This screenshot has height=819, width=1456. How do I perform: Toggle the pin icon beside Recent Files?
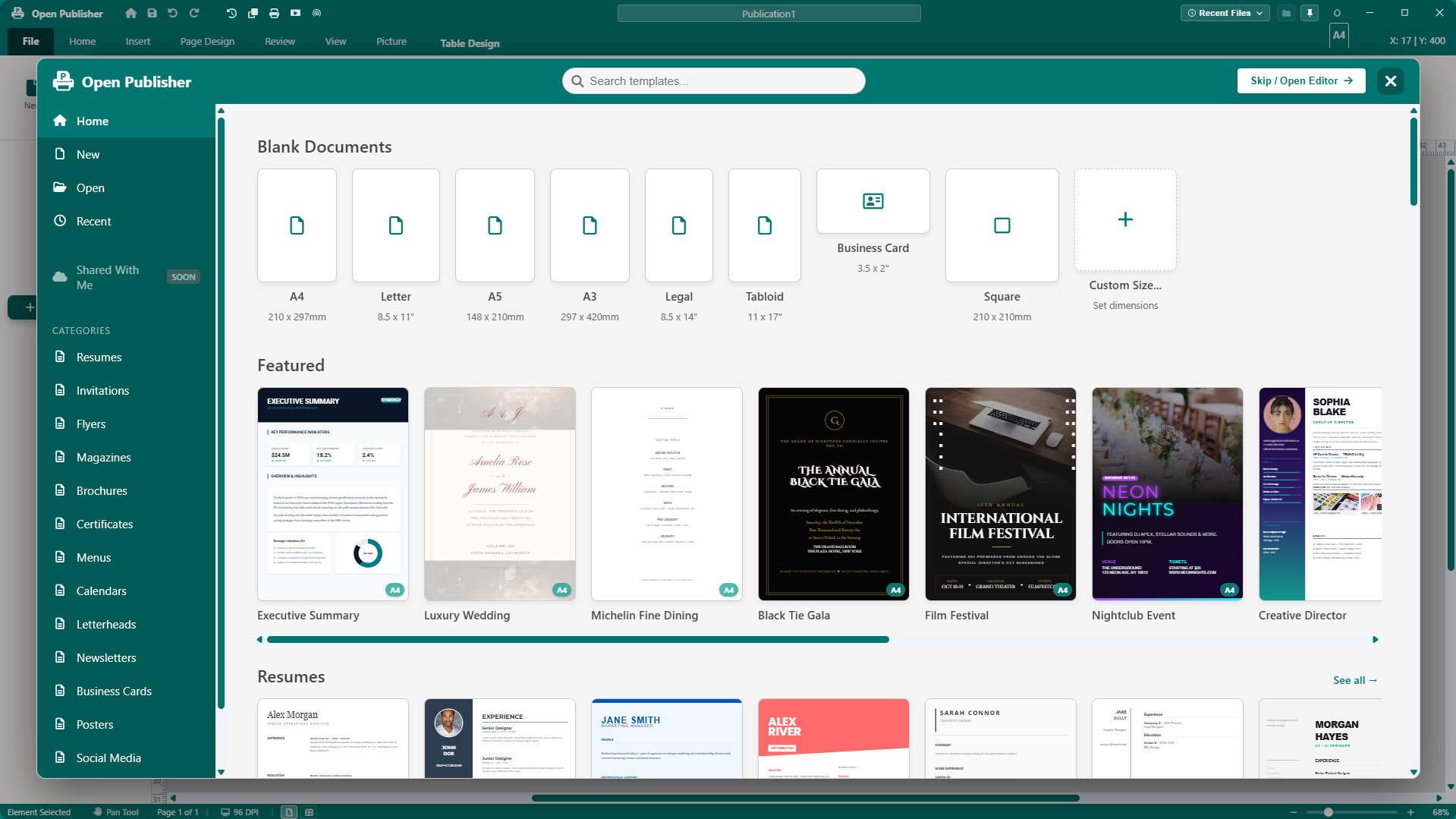pyautogui.click(x=1310, y=13)
